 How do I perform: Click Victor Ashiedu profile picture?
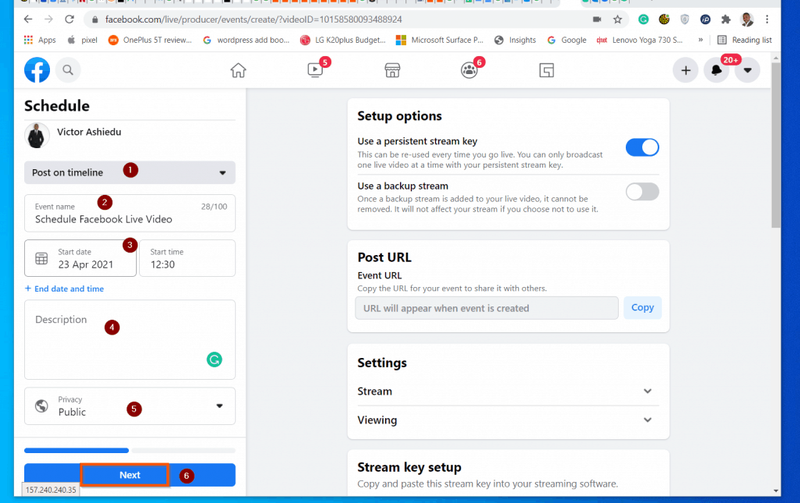(x=37, y=136)
